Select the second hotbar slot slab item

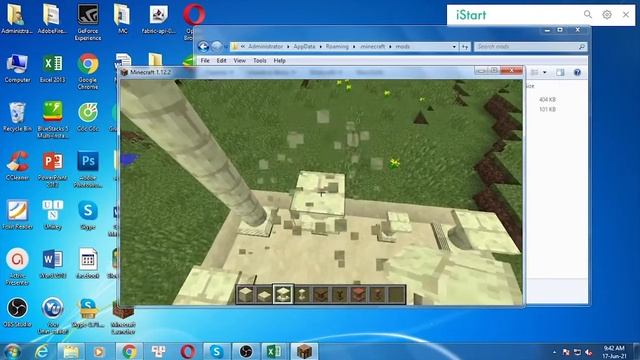(x=264, y=294)
